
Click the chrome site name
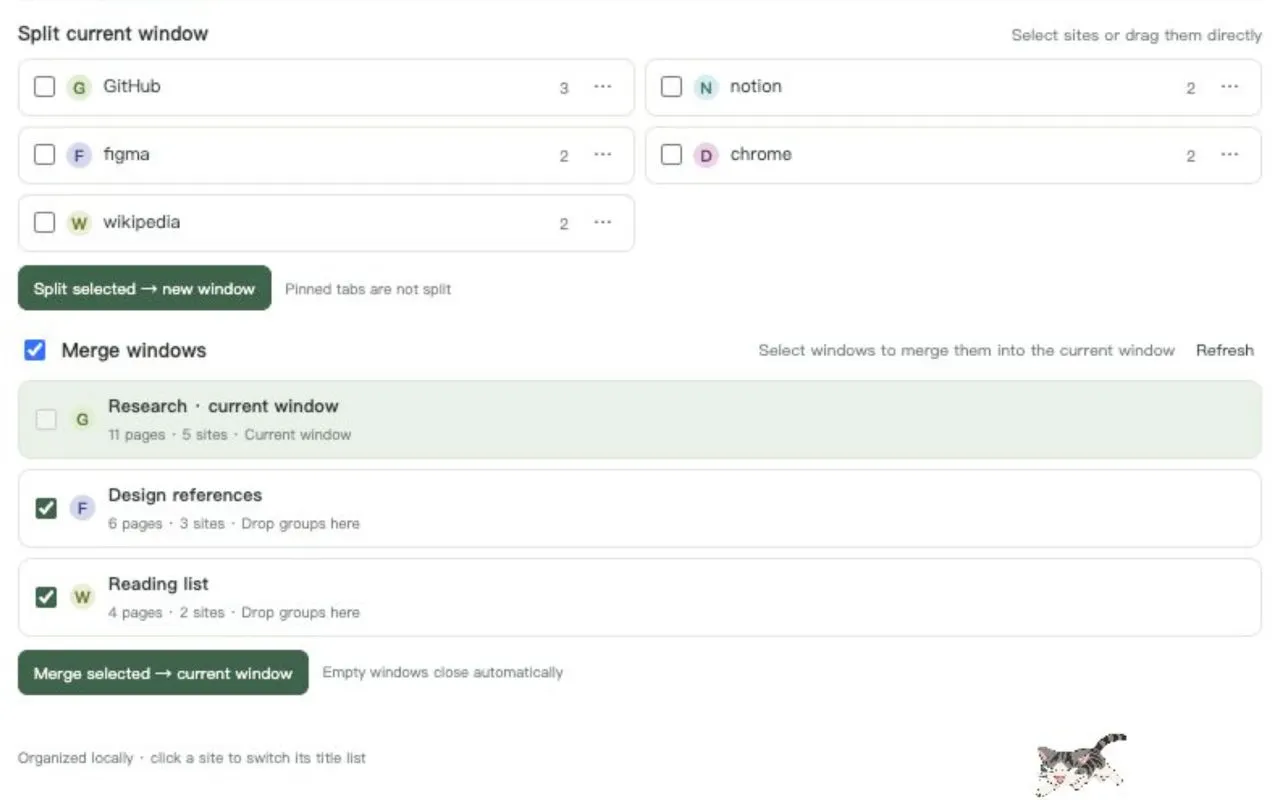pyautogui.click(x=761, y=154)
